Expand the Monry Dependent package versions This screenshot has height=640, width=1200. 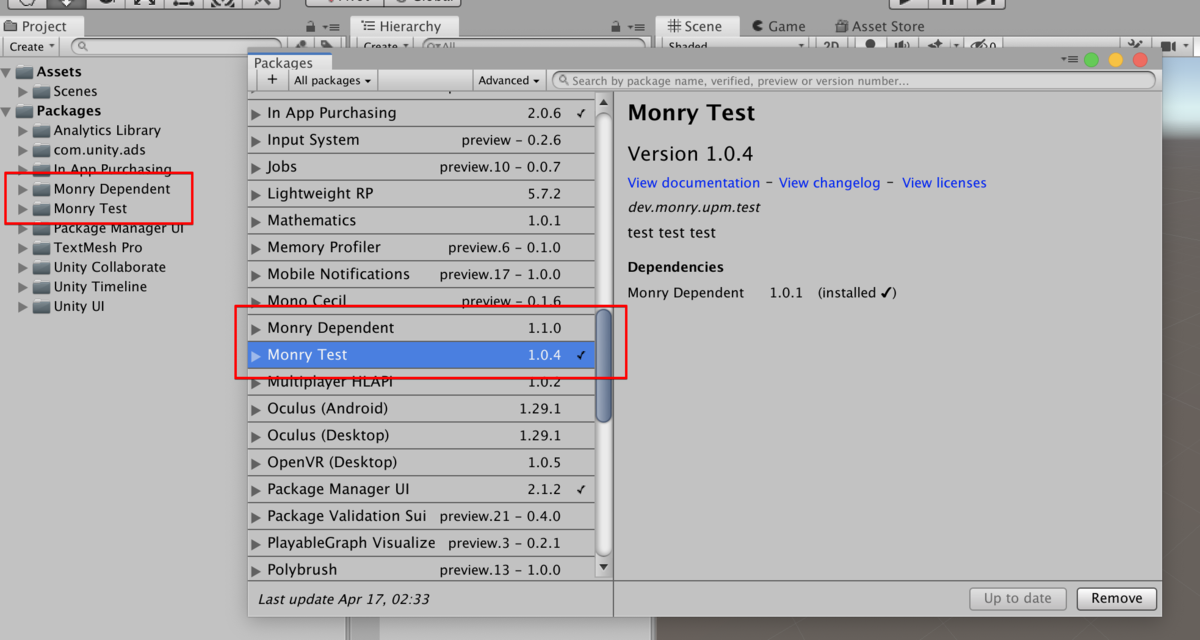[x=257, y=329]
